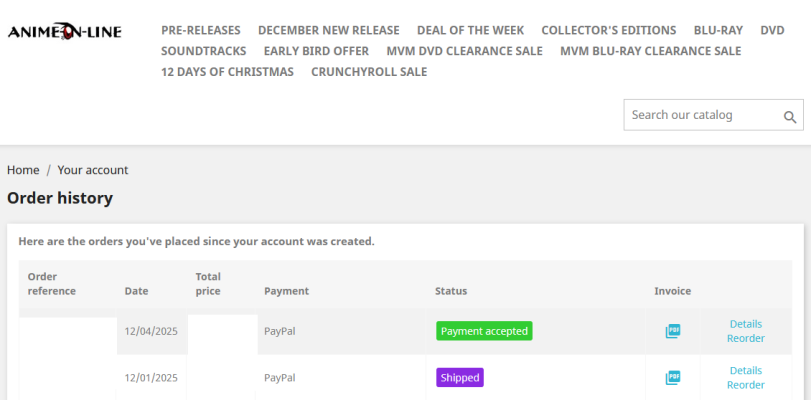Screen dimensions: 811x400
Task: Open Deal of the Week
Action: (x=470, y=30)
